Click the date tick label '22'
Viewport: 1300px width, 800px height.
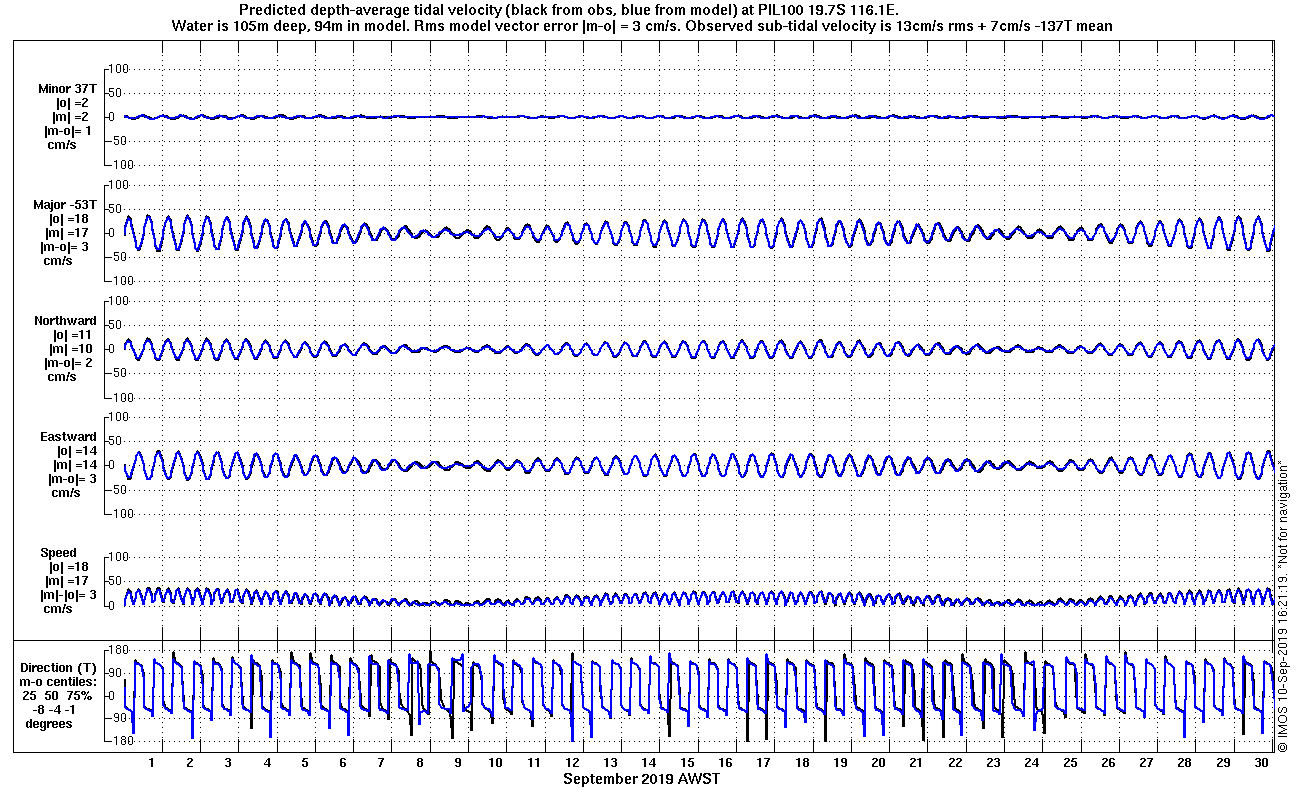point(955,763)
